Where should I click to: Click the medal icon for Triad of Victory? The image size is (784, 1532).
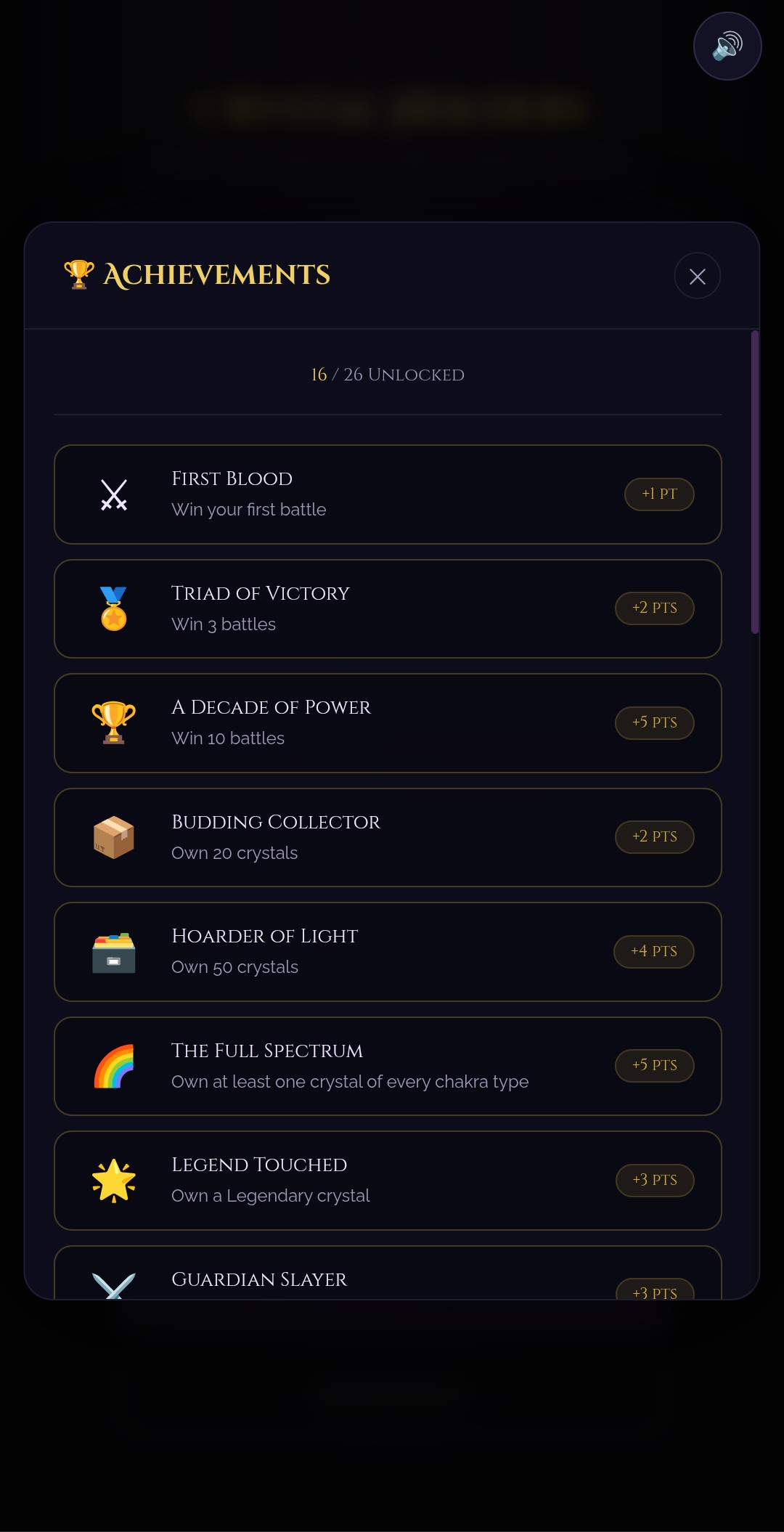(x=114, y=608)
